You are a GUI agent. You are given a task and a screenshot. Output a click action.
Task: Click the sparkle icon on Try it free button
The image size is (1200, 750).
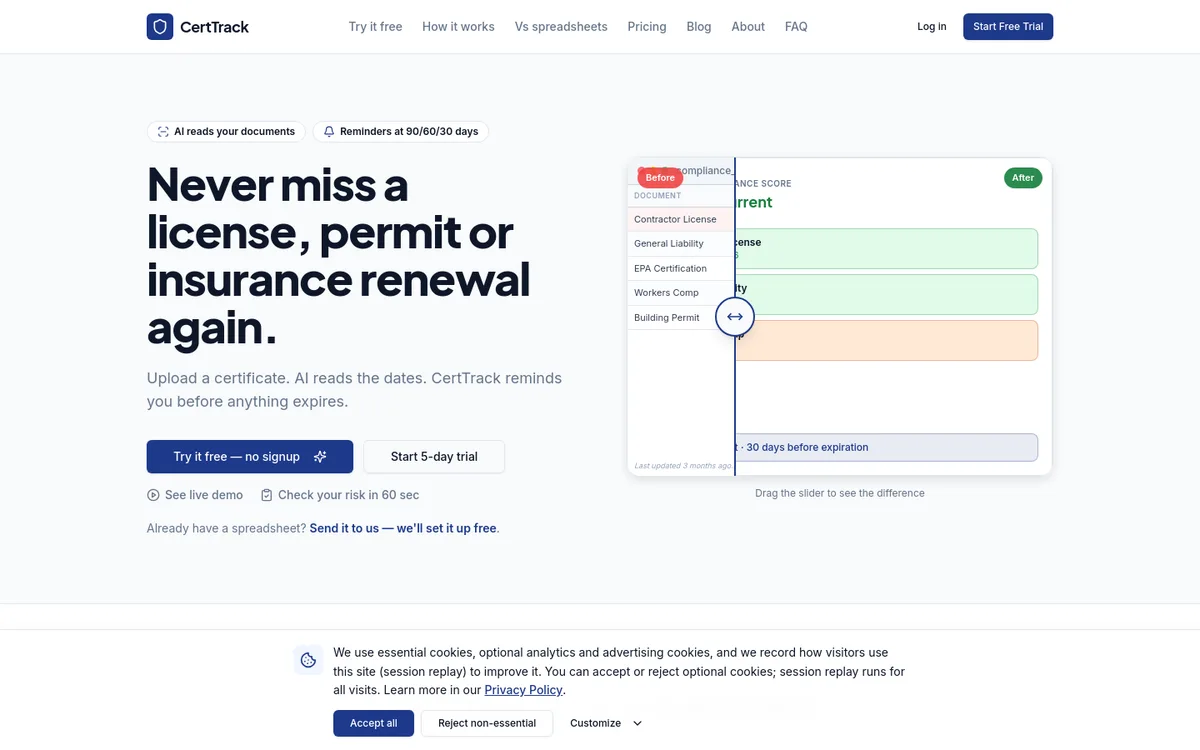[x=320, y=457]
